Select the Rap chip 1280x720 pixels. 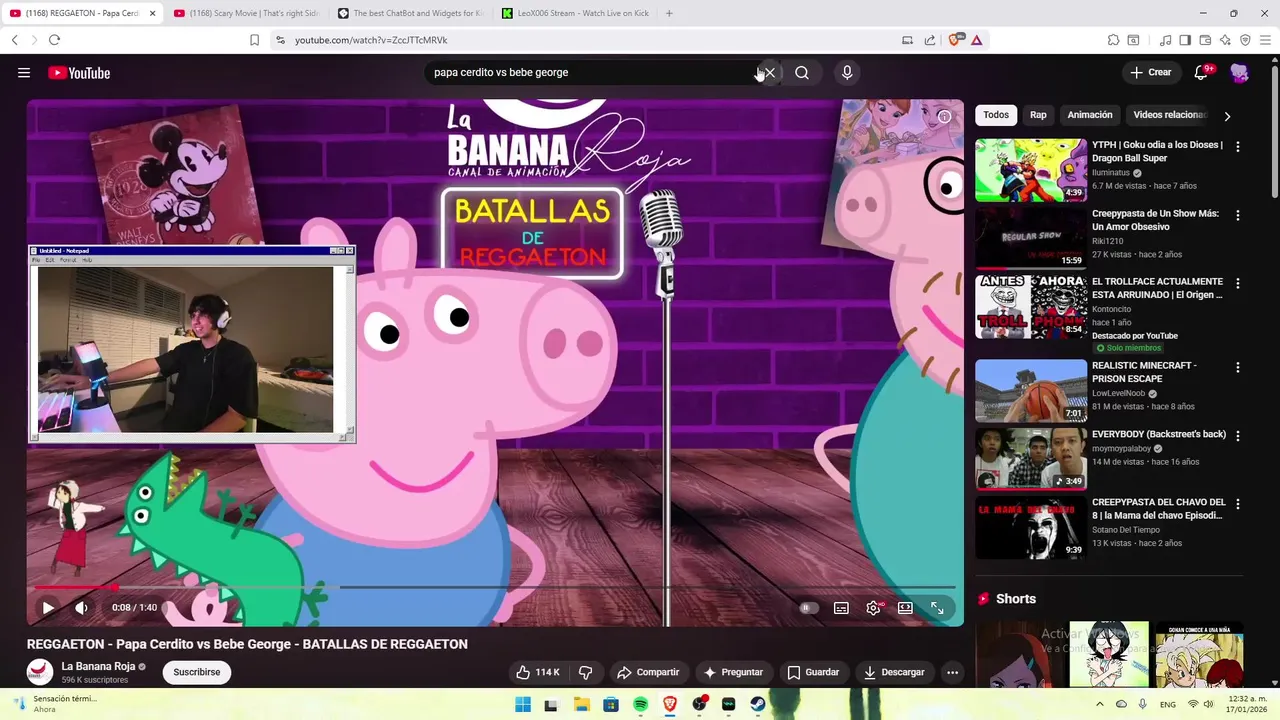tap(1038, 115)
